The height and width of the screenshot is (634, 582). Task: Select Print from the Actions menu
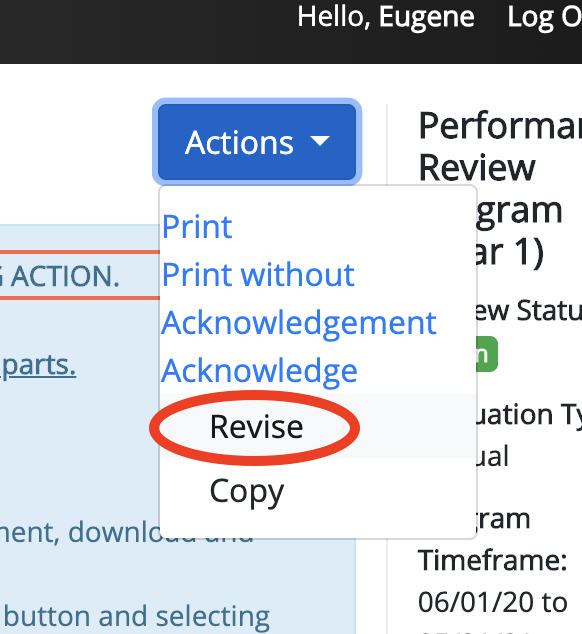(x=197, y=226)
